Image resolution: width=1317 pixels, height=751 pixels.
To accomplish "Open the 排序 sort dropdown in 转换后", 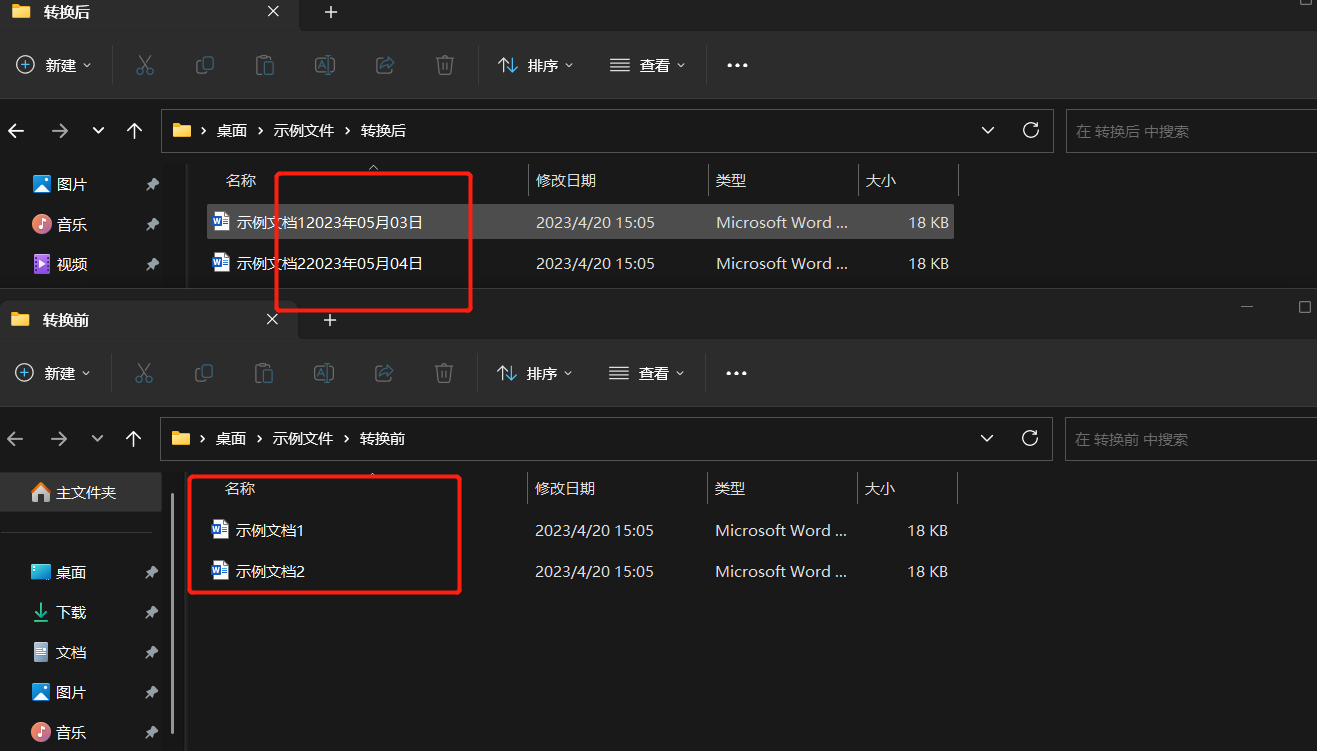I will coord(537,65).
